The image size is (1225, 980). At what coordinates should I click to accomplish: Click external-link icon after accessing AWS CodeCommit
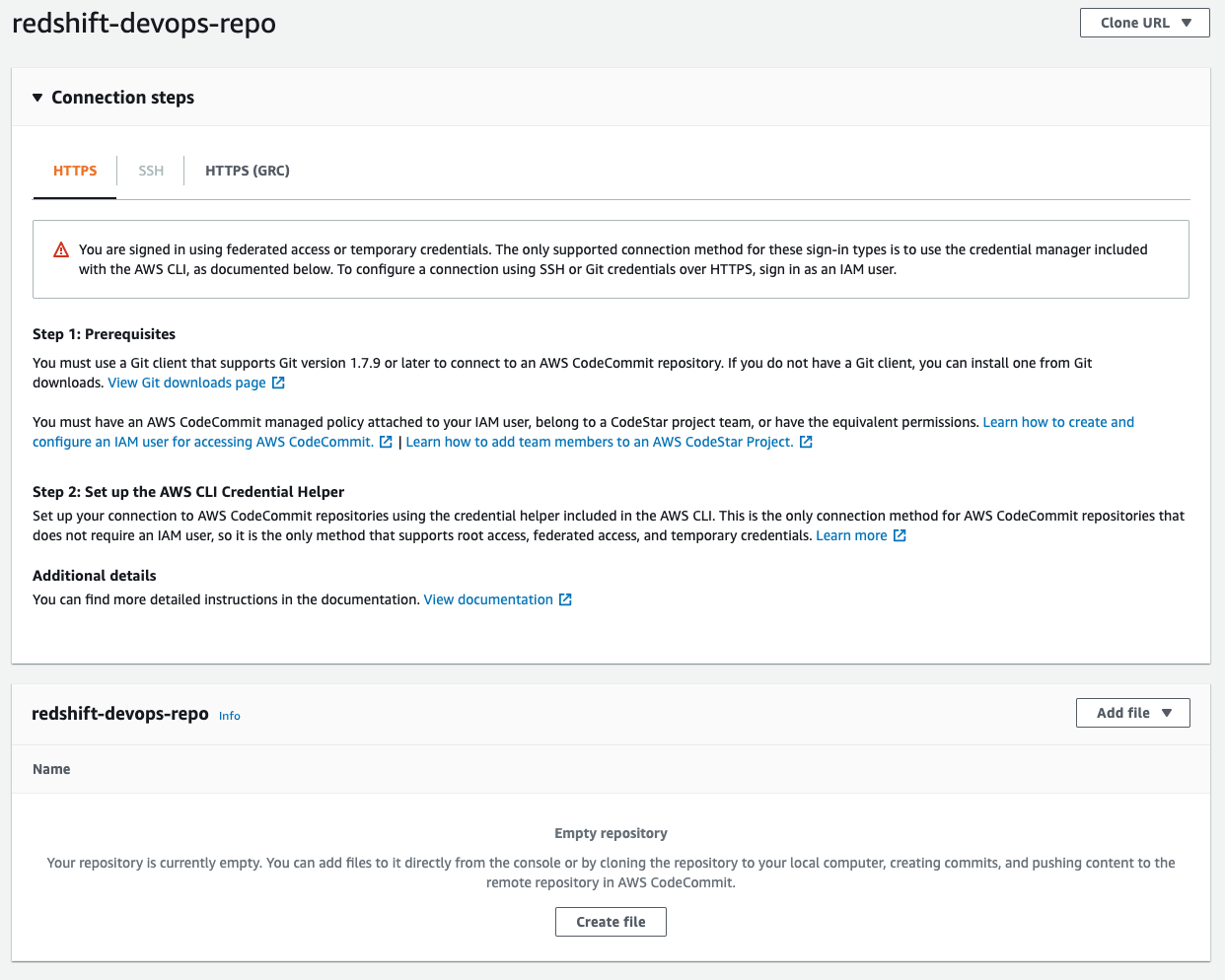[x=386, y=442]
